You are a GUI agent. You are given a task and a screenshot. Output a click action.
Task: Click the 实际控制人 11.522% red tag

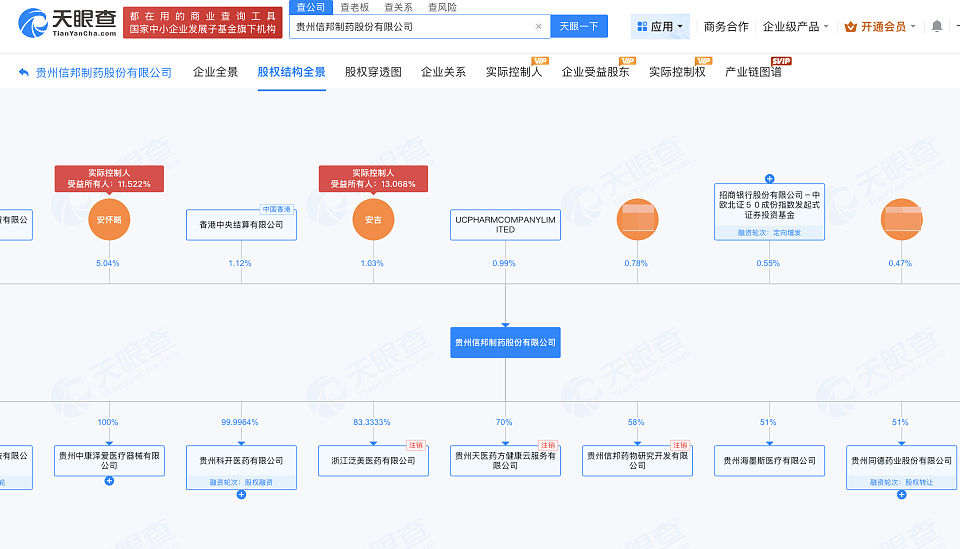(x=109, y=178)
